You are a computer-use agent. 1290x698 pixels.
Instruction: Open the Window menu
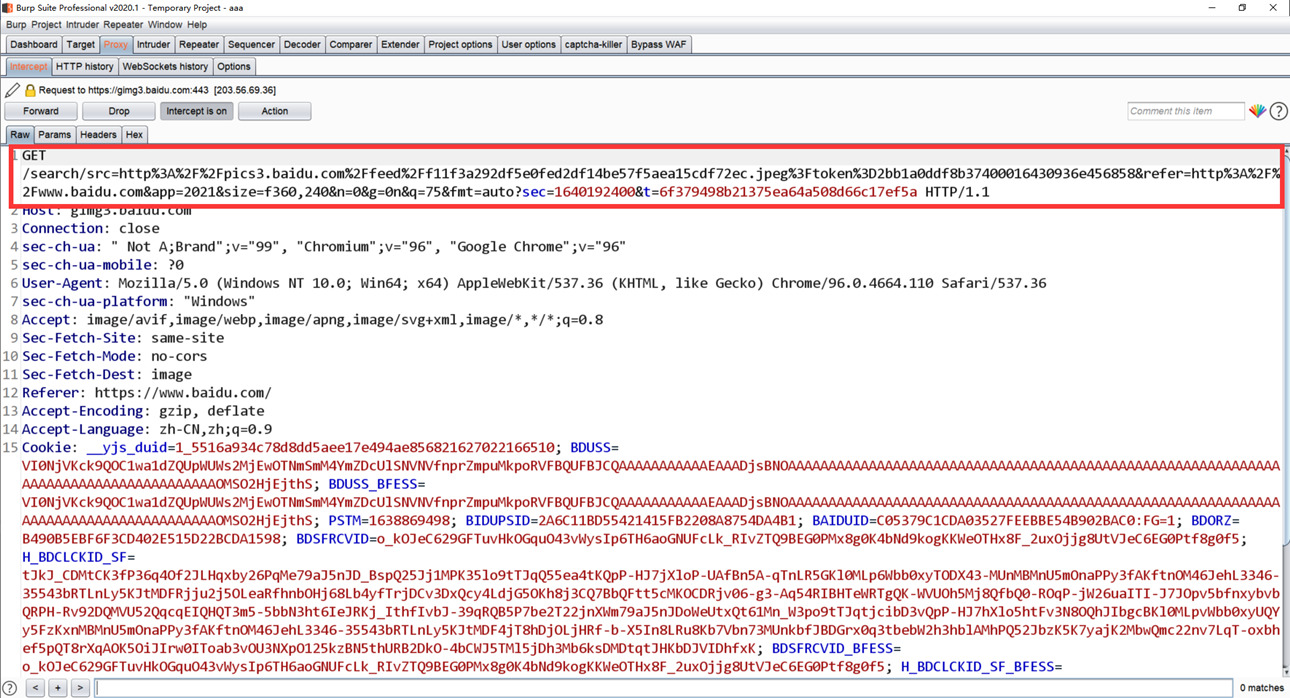click(165, 24)
